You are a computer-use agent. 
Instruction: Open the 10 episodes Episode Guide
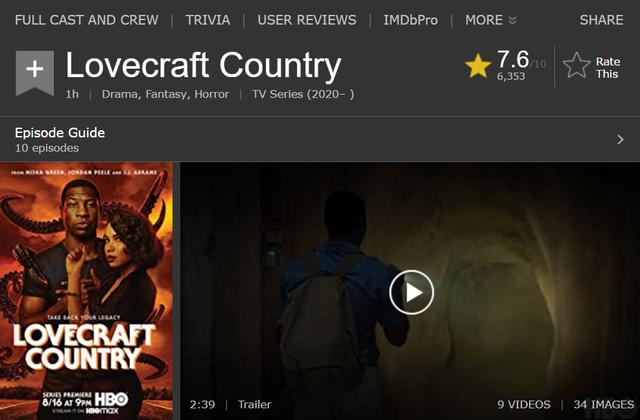tap(47, 148)
